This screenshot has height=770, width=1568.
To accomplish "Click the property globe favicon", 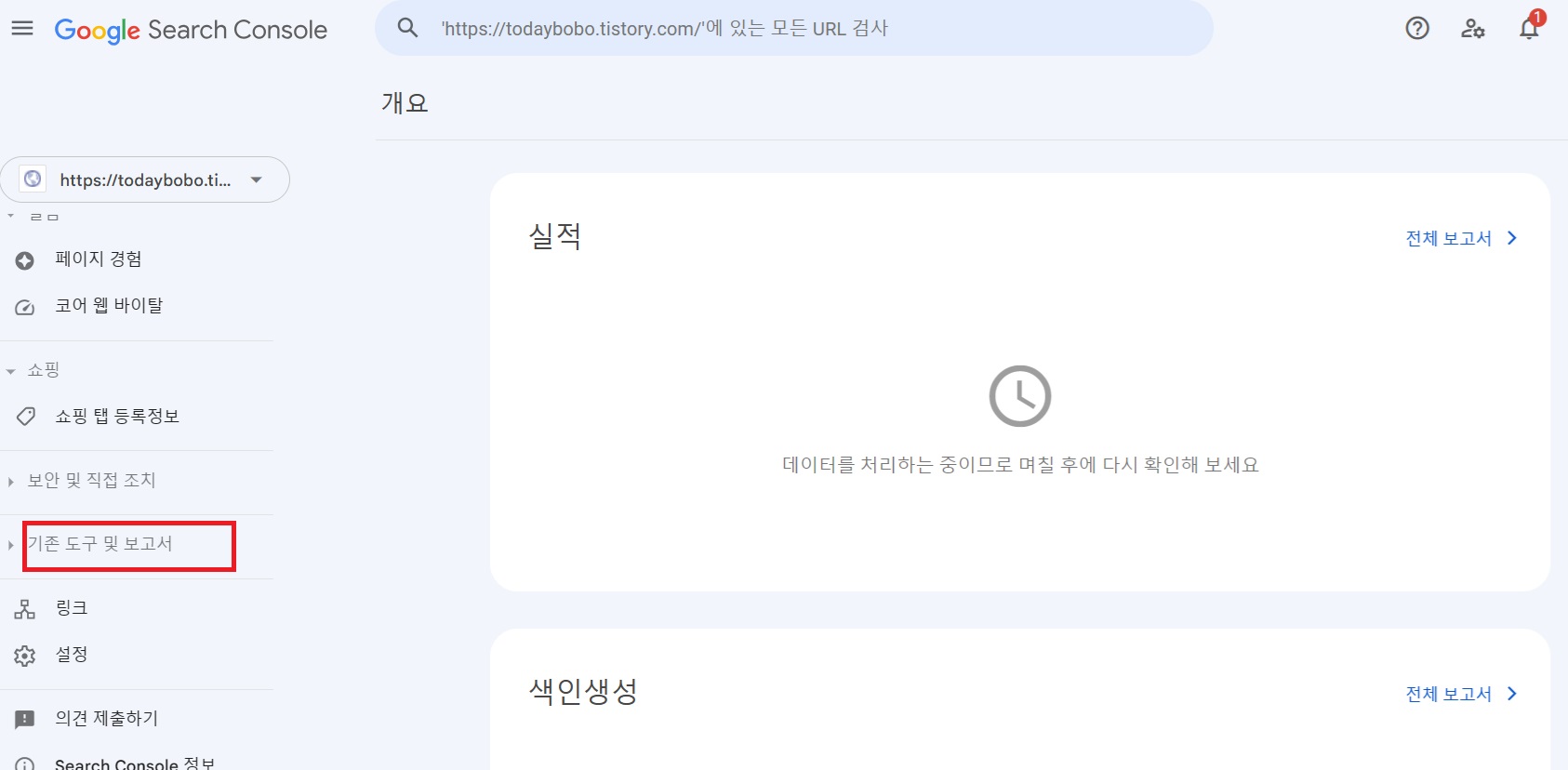I will click(x=33, y=179).
